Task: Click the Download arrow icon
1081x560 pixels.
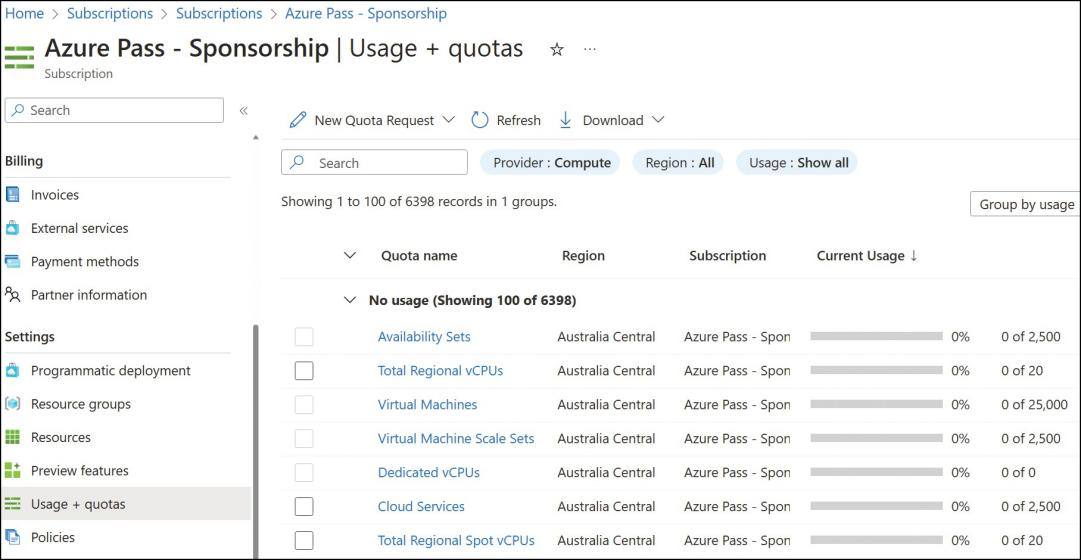Action: pyautogui.click(x=565, y=120)
